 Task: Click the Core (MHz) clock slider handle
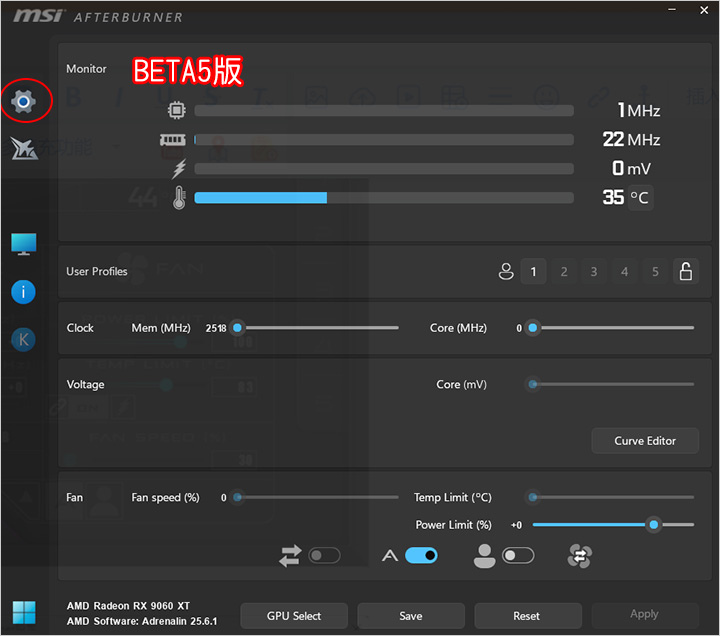pyautogui.click(x=533, y=328)
